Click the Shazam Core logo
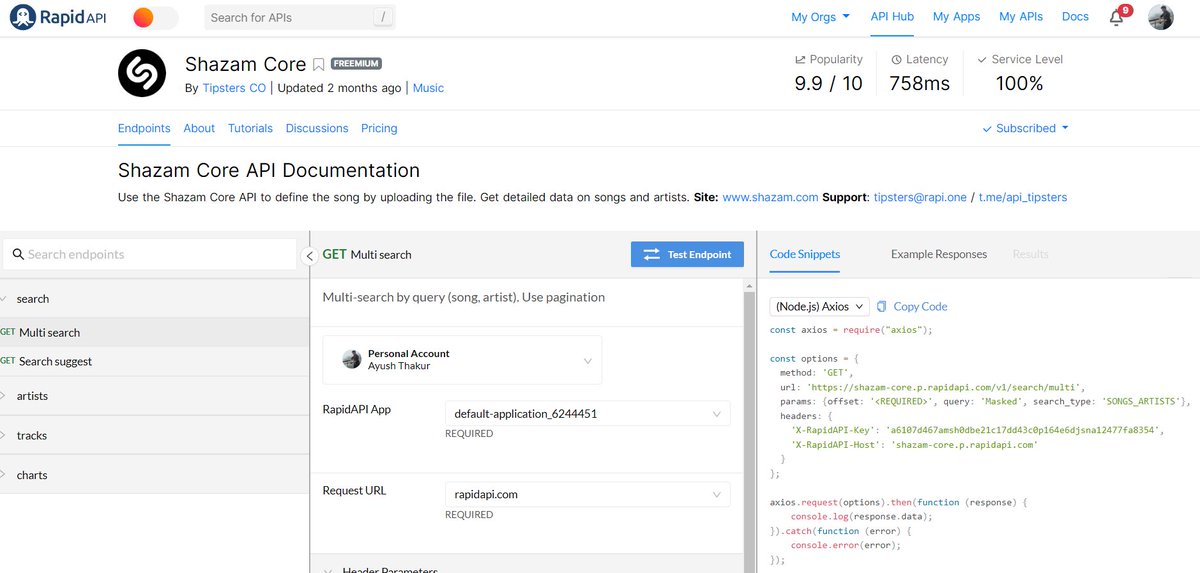 point(142,73)
